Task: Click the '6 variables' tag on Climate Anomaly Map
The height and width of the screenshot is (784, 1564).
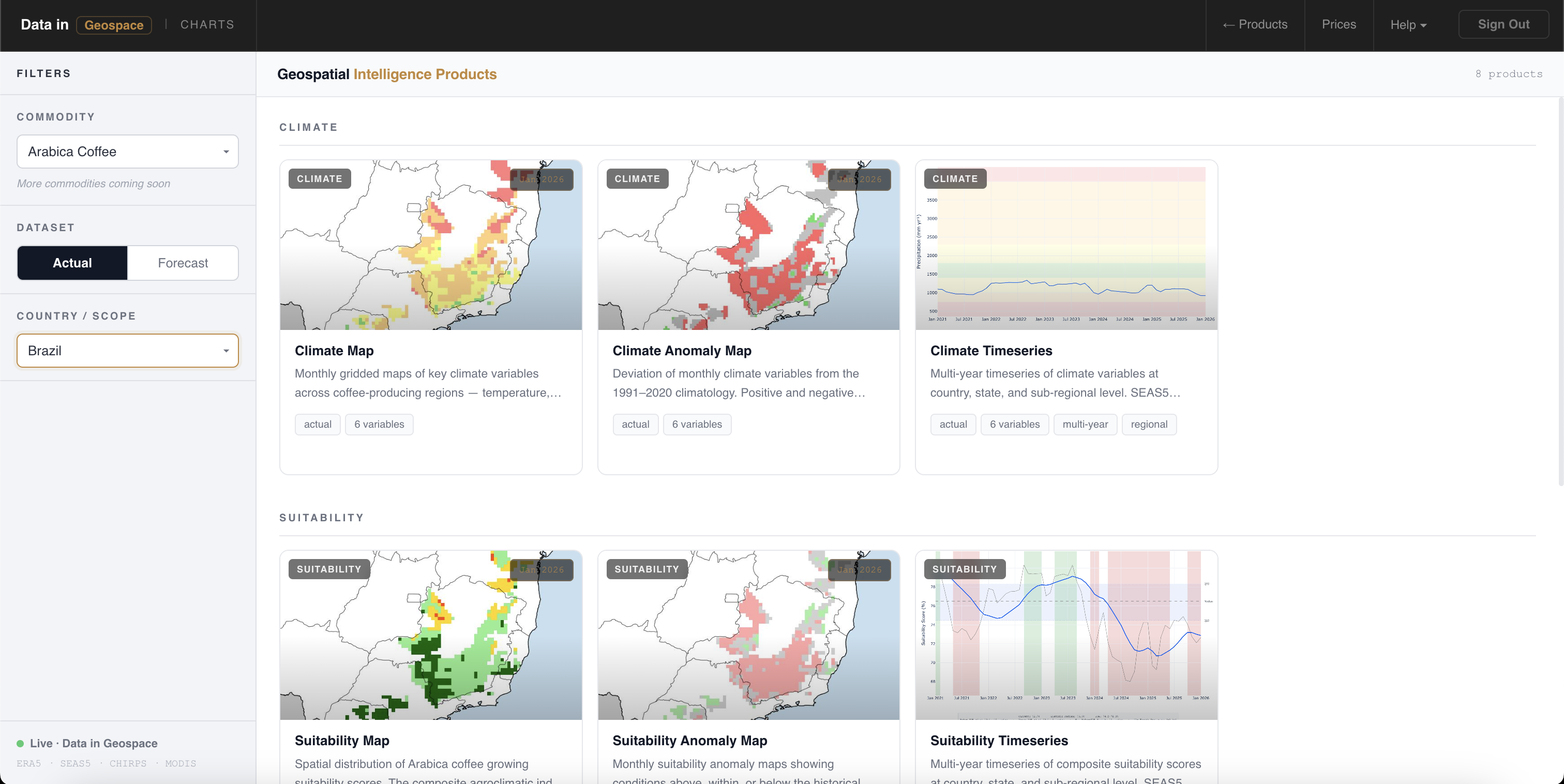Action: pyautogui.click(x=696, y=424)
